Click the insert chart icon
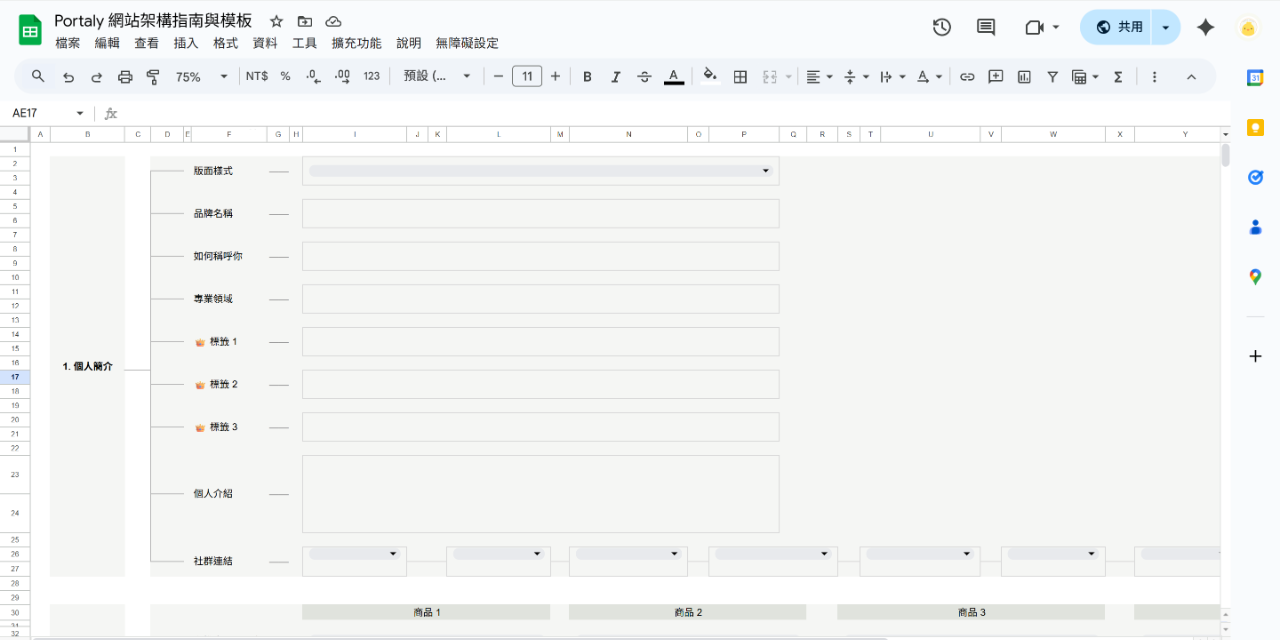Screen dimensions: 1280x640 [1024, 77]
